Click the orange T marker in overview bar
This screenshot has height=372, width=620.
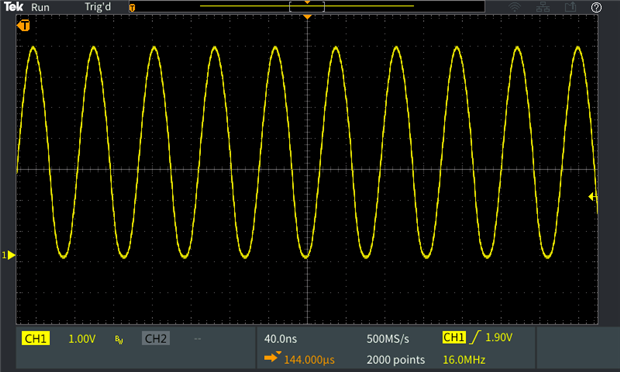point(132,8)
